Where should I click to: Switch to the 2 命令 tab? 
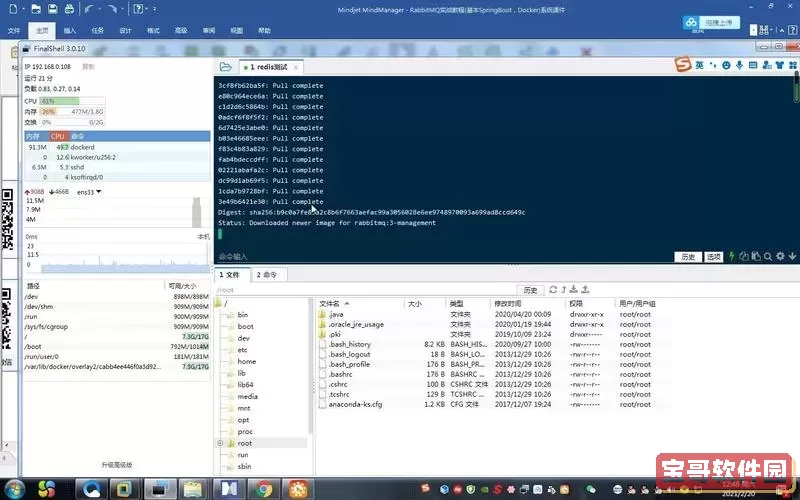pos(267,274)
